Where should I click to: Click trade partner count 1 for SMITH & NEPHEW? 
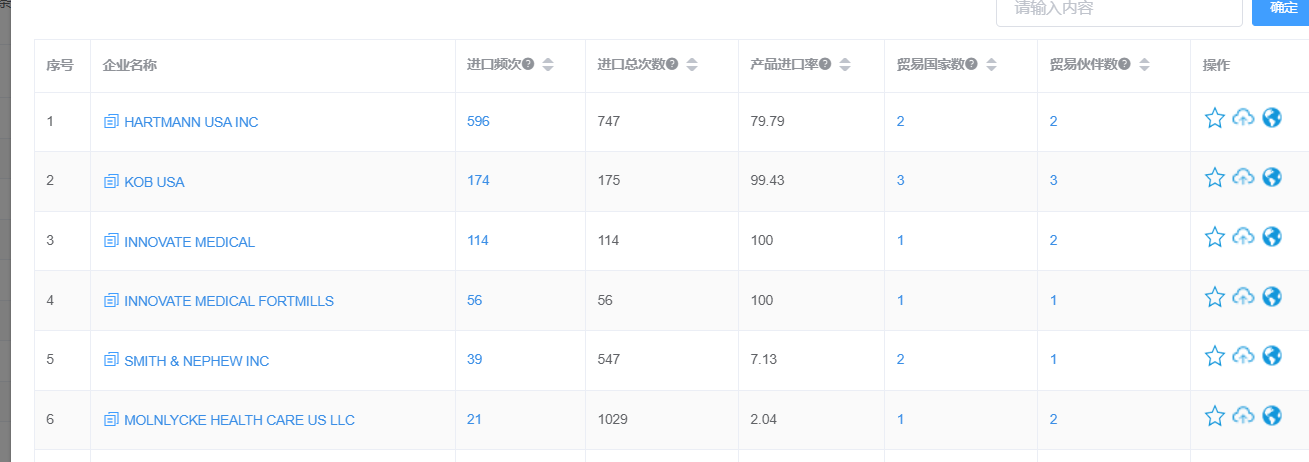[x=1054, y=359]
